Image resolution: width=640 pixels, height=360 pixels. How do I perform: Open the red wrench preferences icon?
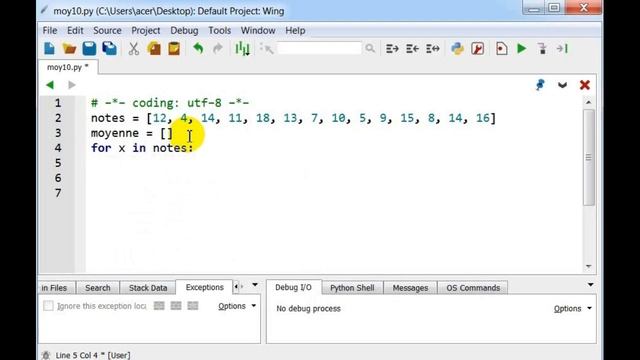[477, 49]
